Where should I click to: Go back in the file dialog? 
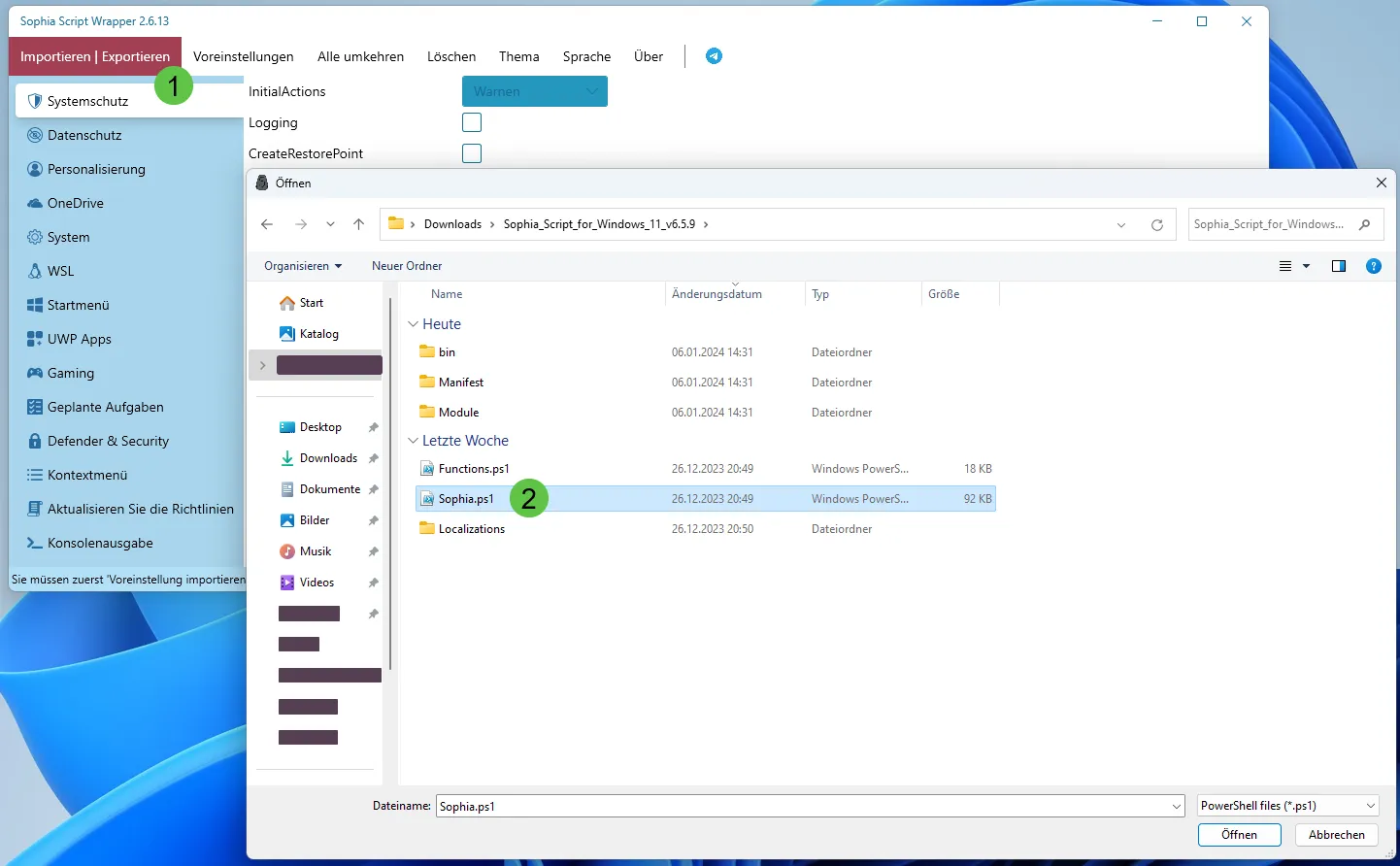click(267, 224)
